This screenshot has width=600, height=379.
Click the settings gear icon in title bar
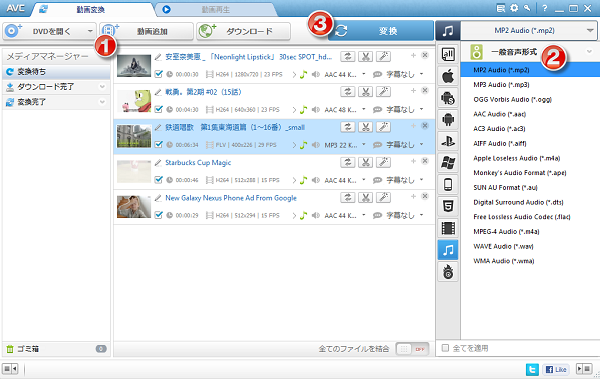pos(514,8)
